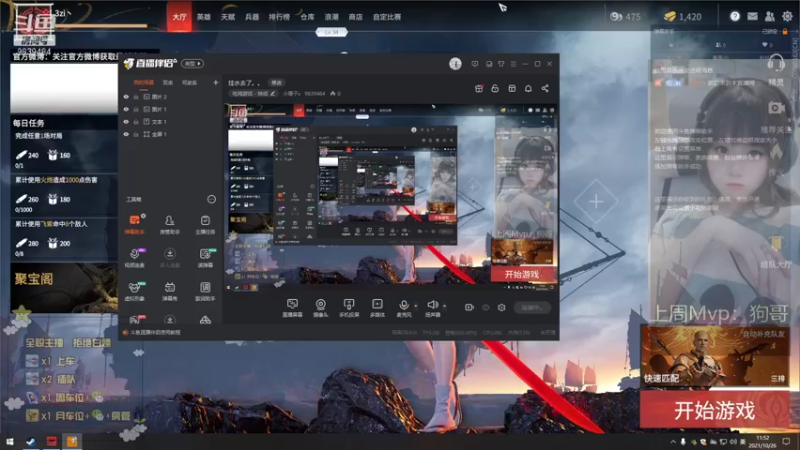
Task: Open the mode switcher pill beside the 直播伴侣 logo
Action: (x=192, y=64)
